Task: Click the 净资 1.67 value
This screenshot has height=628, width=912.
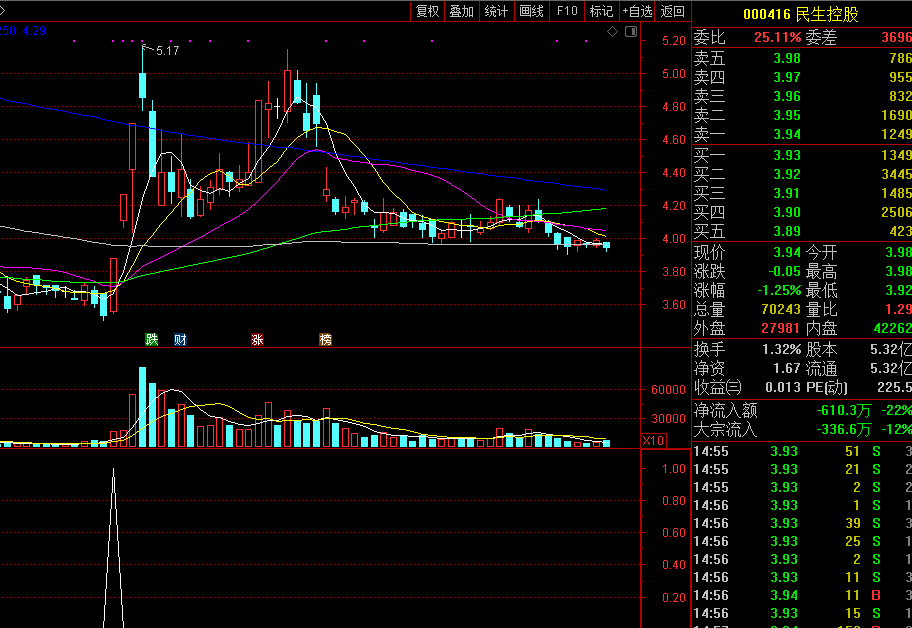Action: (x=787, y=369)
